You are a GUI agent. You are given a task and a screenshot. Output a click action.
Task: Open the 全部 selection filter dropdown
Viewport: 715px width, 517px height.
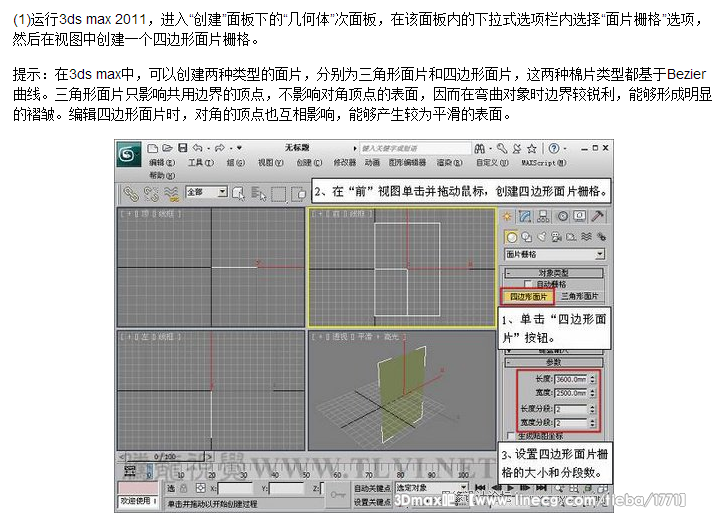pyautogui.click(x=206, y=192)
